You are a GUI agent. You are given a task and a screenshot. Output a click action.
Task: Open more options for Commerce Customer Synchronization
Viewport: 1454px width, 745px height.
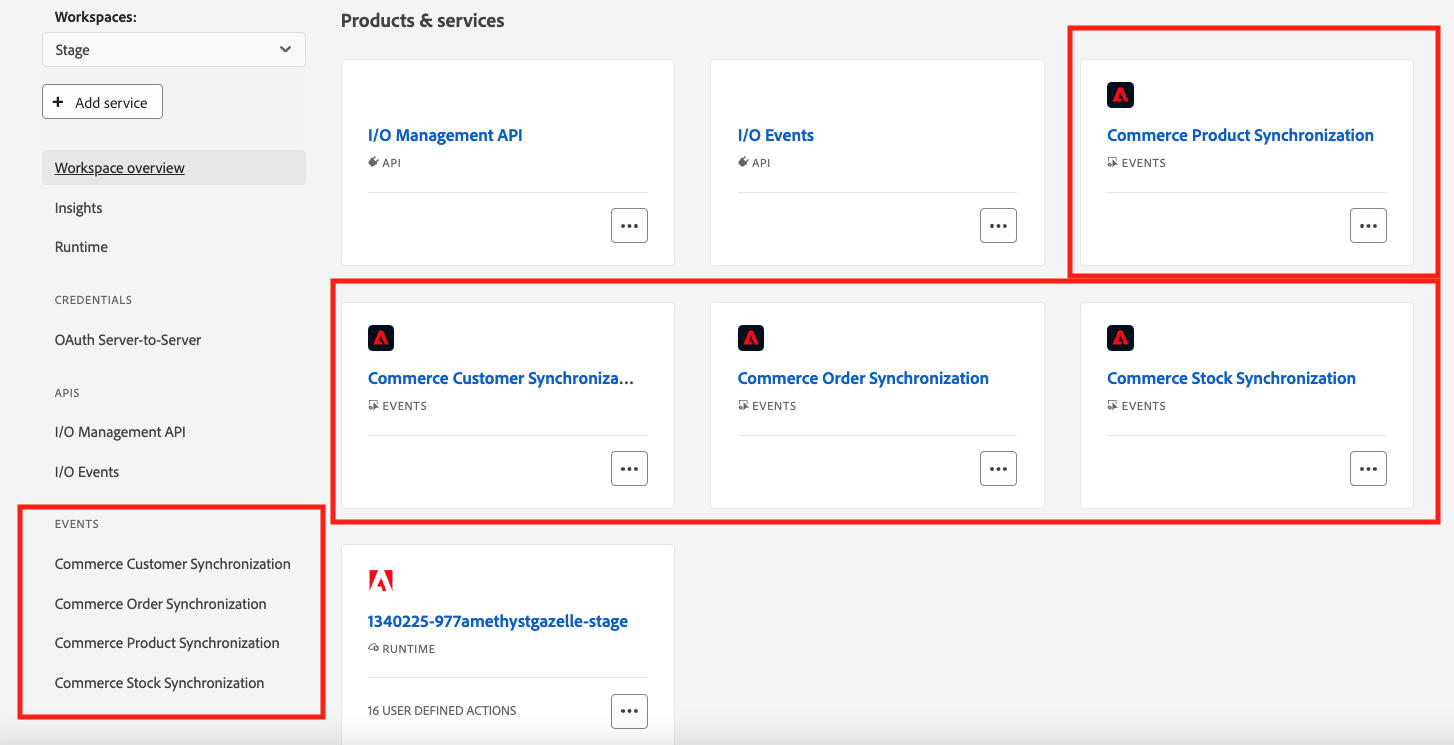pos(629,468)
